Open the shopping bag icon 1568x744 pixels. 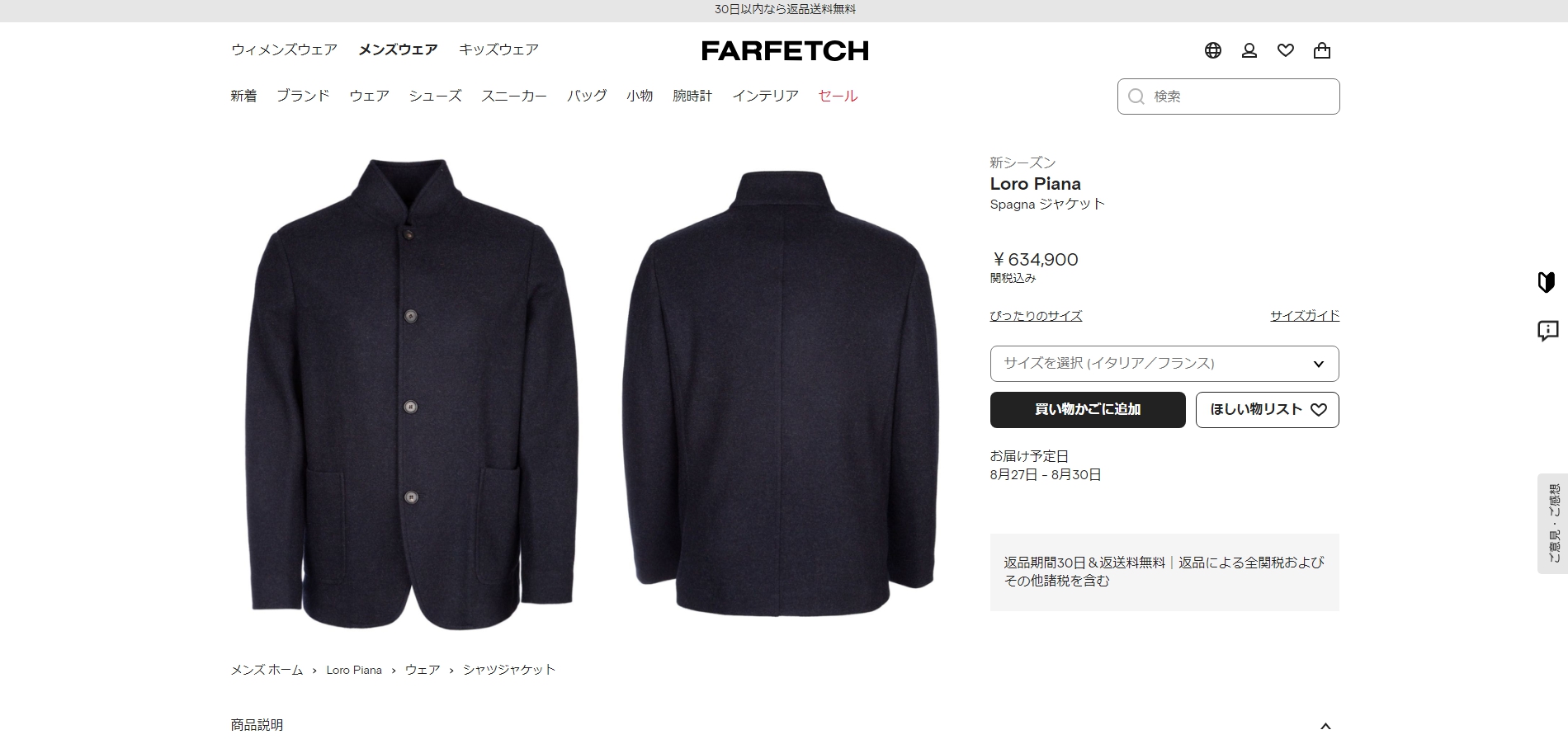pyautogui.click(x=1322, y=50)
